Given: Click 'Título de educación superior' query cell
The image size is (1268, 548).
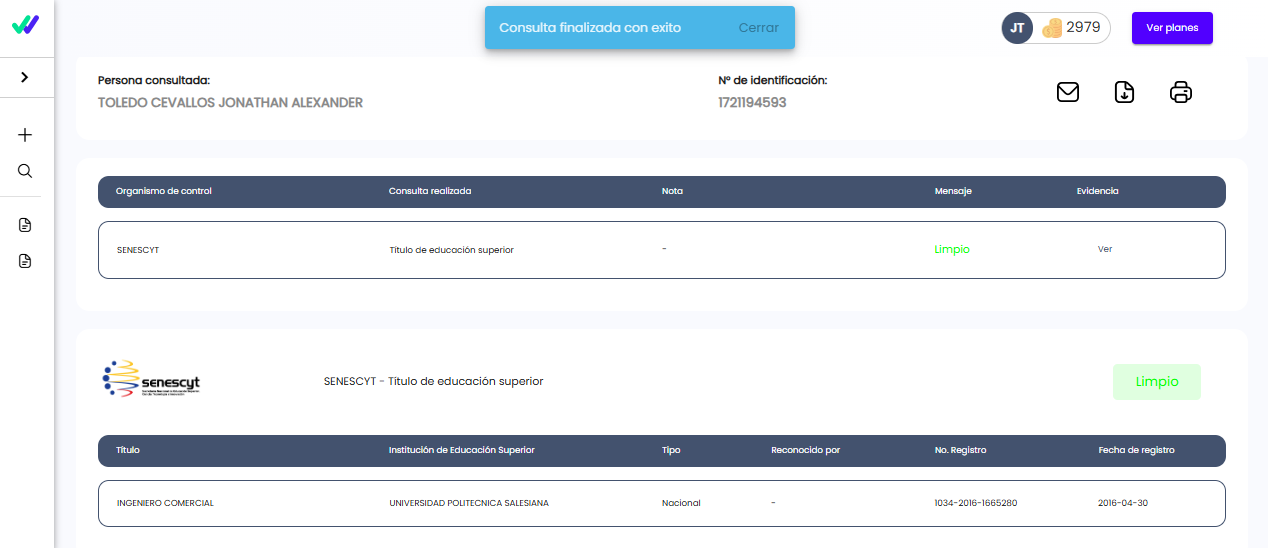Looking at the screenshot, I should click(x=451, y=250).
